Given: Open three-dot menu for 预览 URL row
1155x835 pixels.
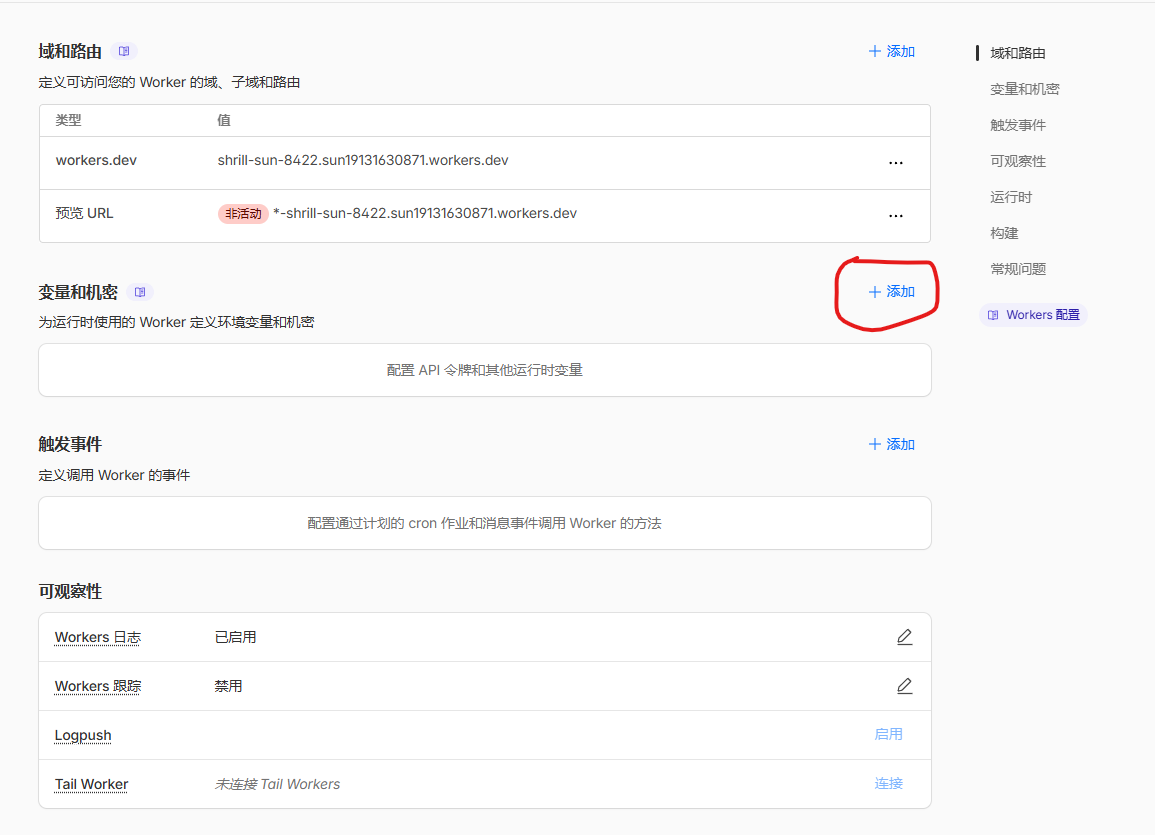Looking at the screenshot, I should (x=895, y=215).
